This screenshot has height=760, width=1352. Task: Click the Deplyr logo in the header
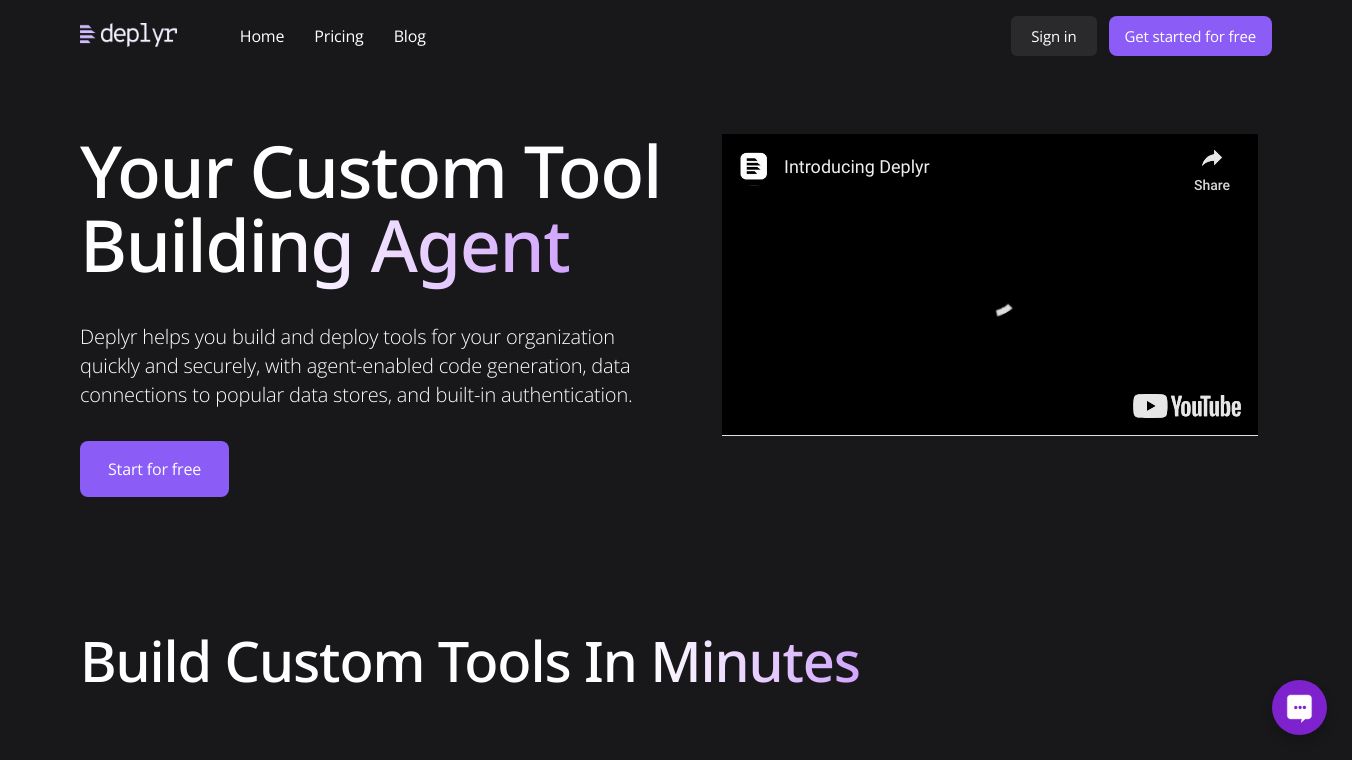click(128, 35)
